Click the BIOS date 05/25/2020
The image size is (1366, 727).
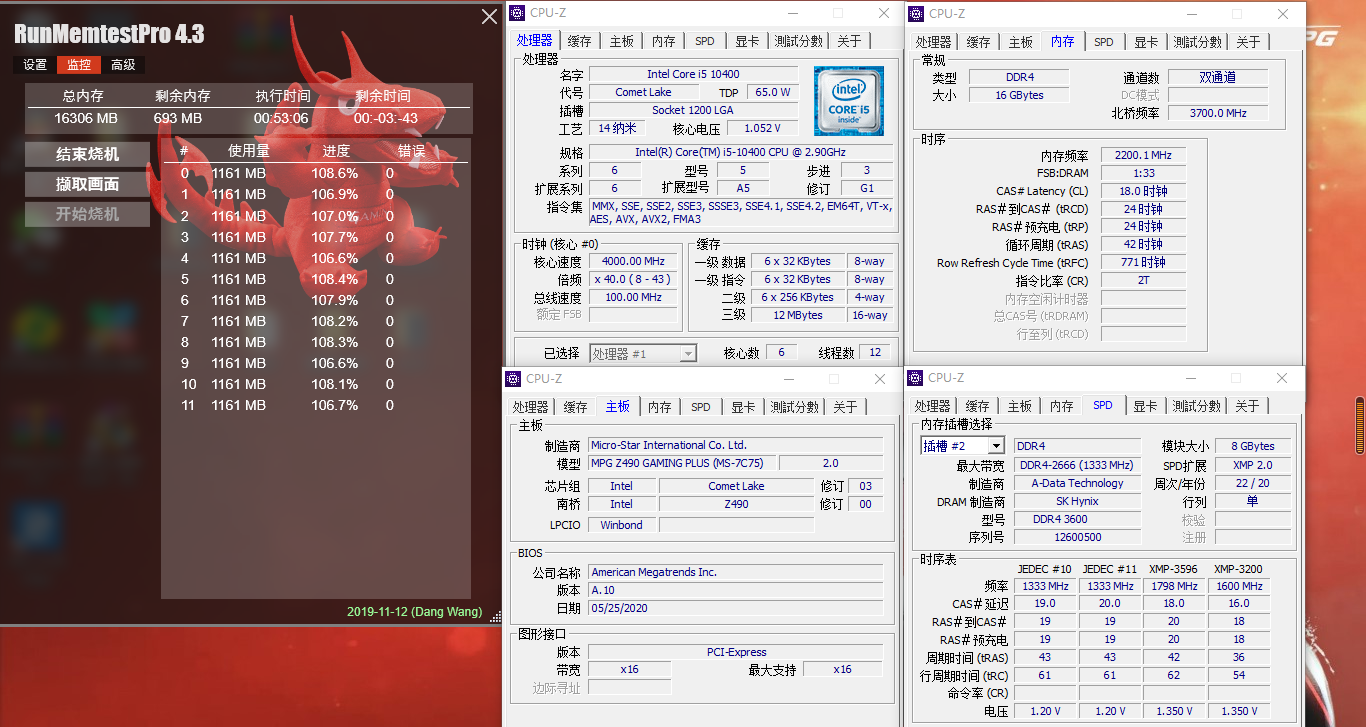click(736, 608)
